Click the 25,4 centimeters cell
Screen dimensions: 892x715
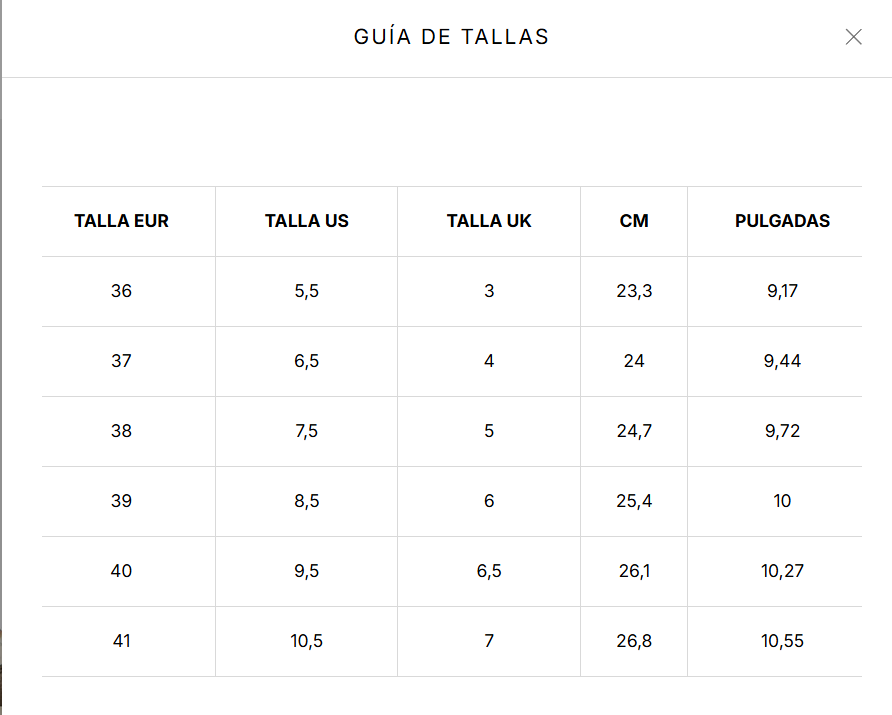[634, 501]
